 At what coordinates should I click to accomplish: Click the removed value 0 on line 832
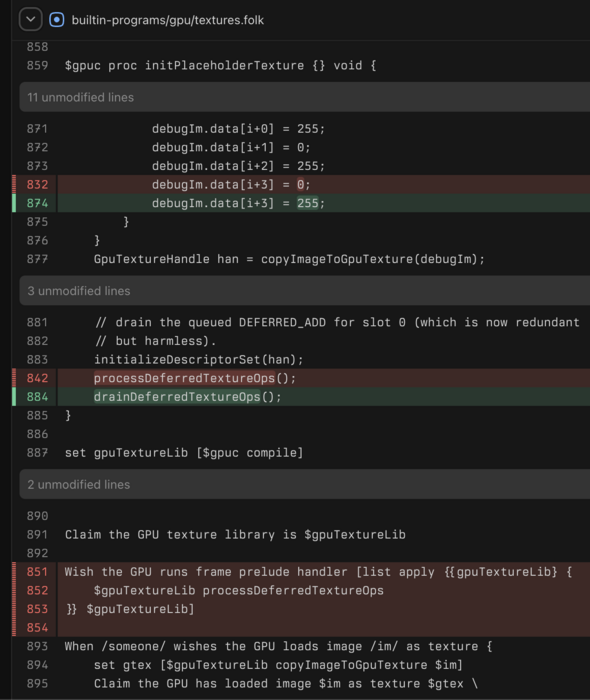[301, 184]
